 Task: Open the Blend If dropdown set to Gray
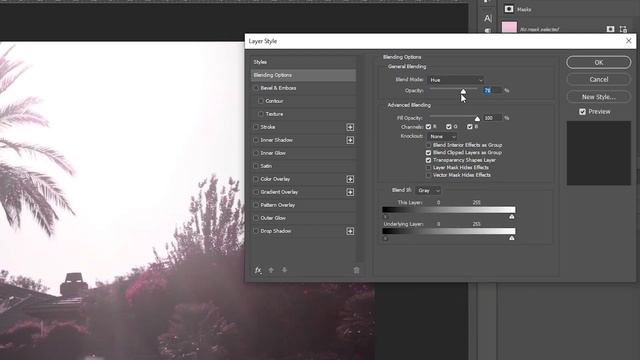(x=428, y=191)
